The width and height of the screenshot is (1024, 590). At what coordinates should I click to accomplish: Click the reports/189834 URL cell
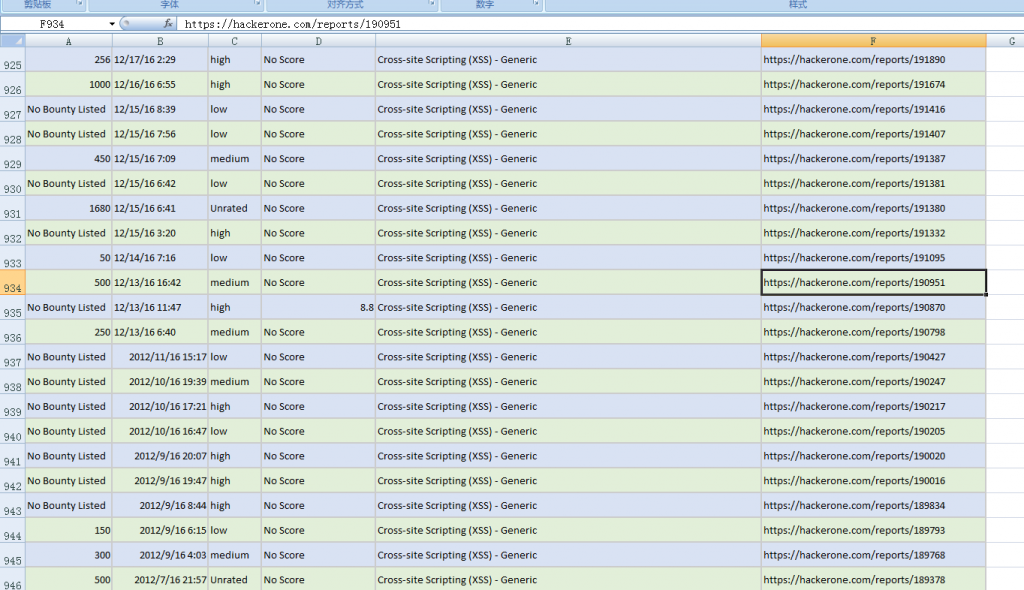pyautogui.click(x=873, y=506)
